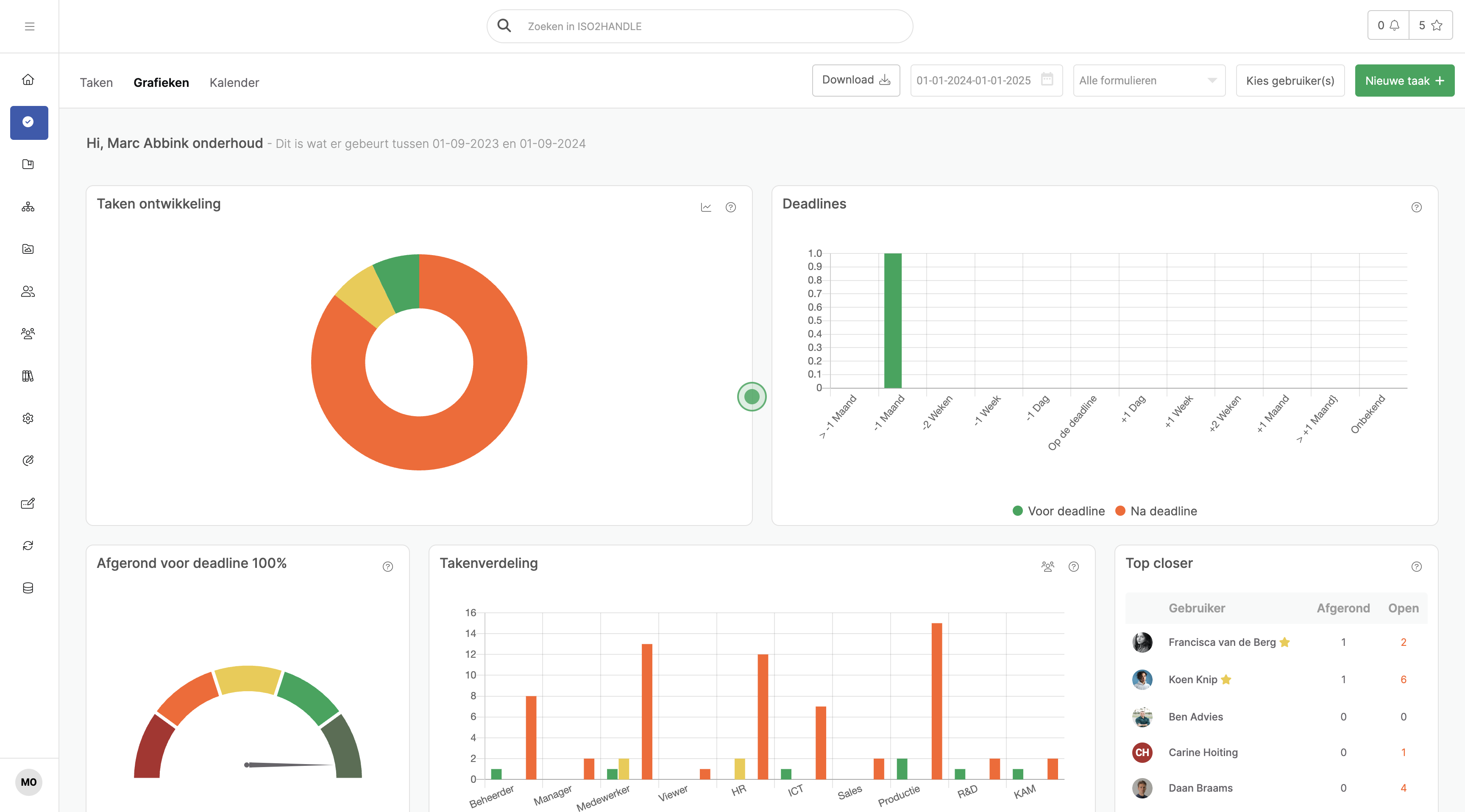This screenshot has width=1465, height=812.
Task: Open help for Taken ontwikkeling
Action: pyautogui.click(x=731, y=208)
